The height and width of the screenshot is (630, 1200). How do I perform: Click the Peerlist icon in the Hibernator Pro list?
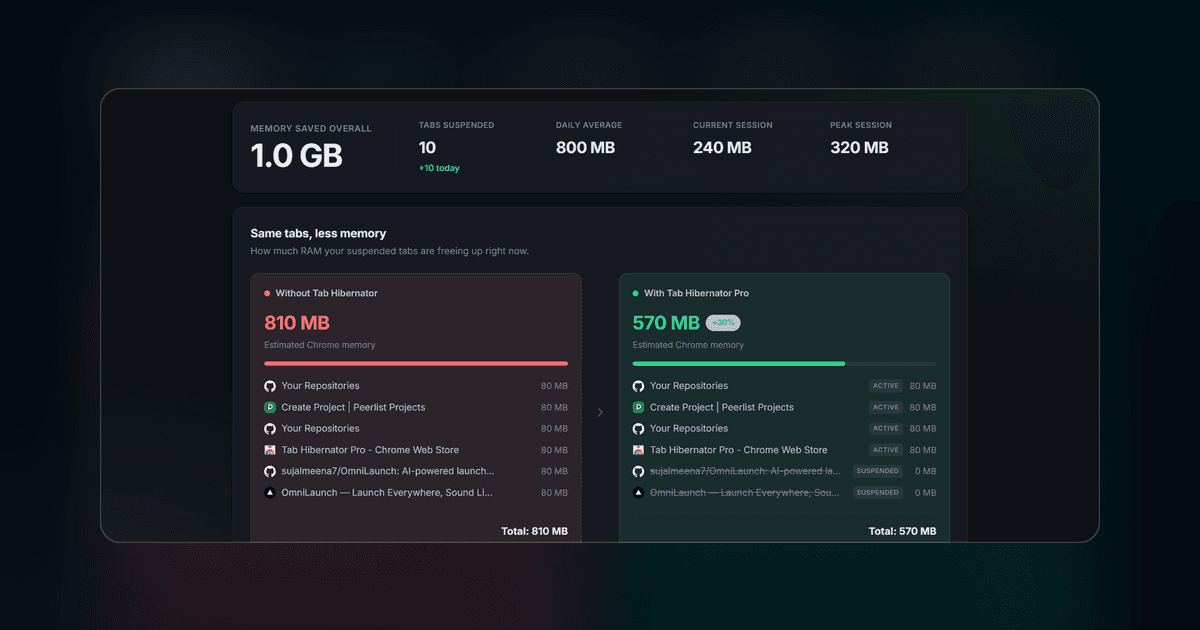click(x=638, y=407)
